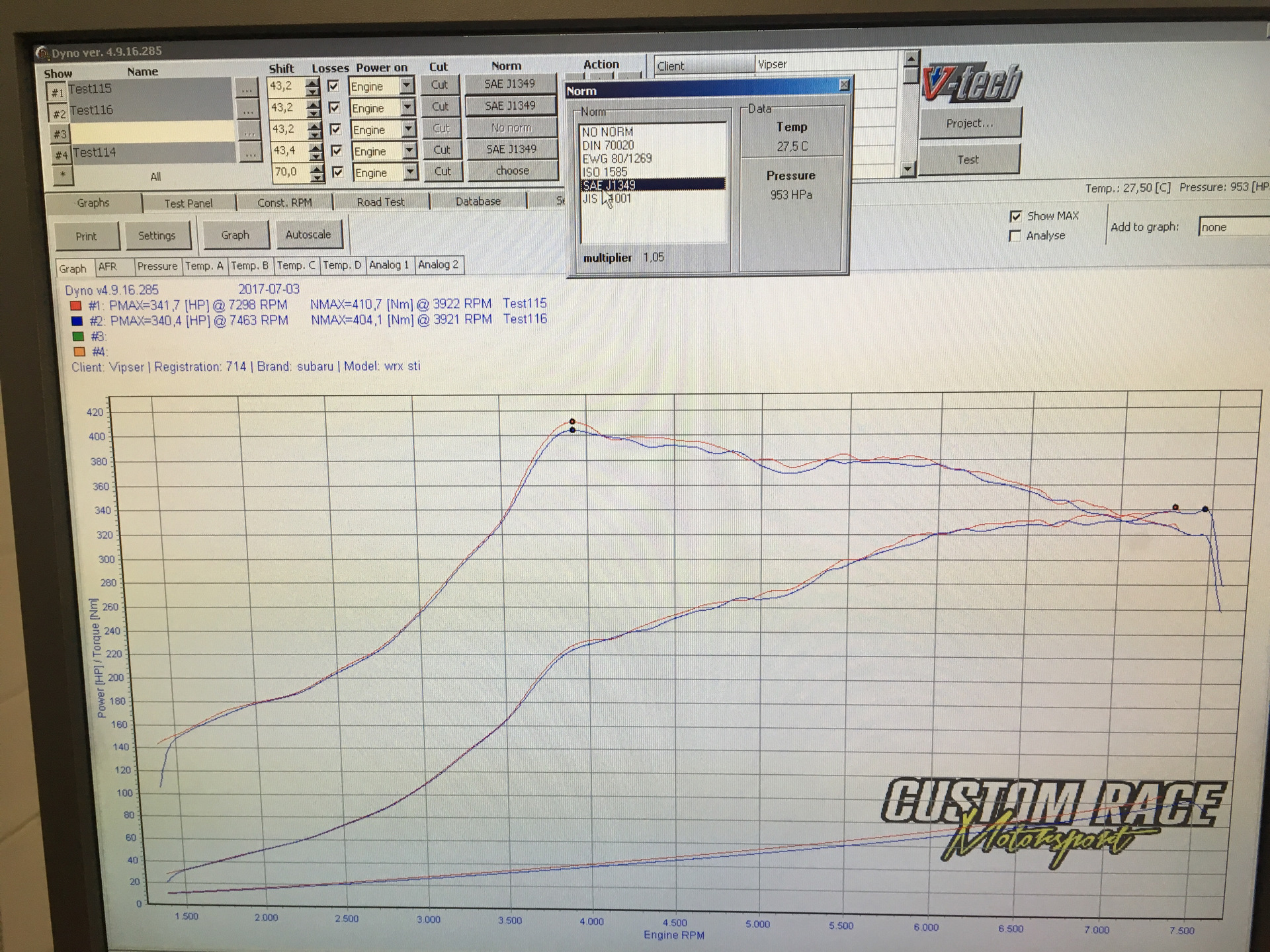Open the Add to graph dropdown
This screenshot has height=952, width=1270.
click(1234, 227)
